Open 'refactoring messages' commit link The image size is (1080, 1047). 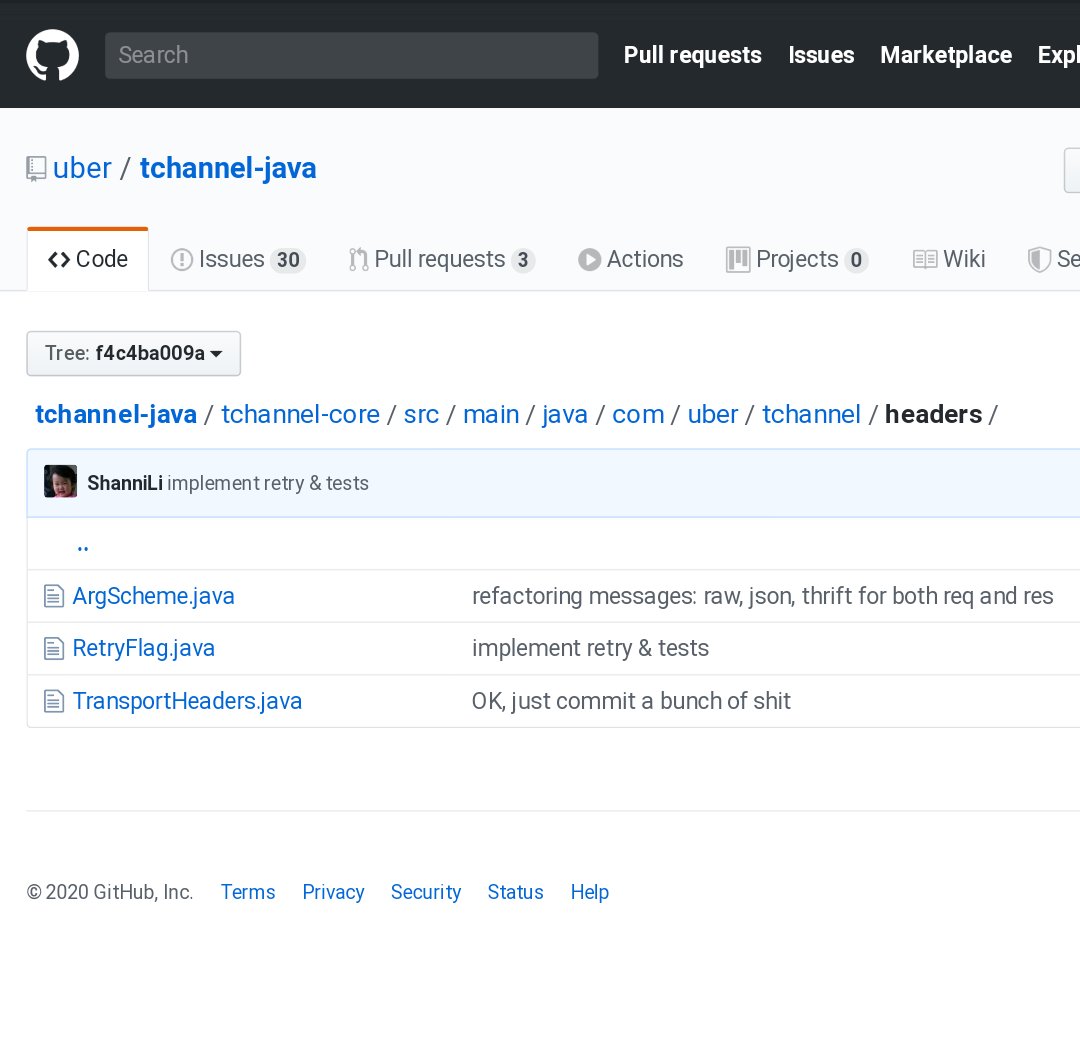762,596
